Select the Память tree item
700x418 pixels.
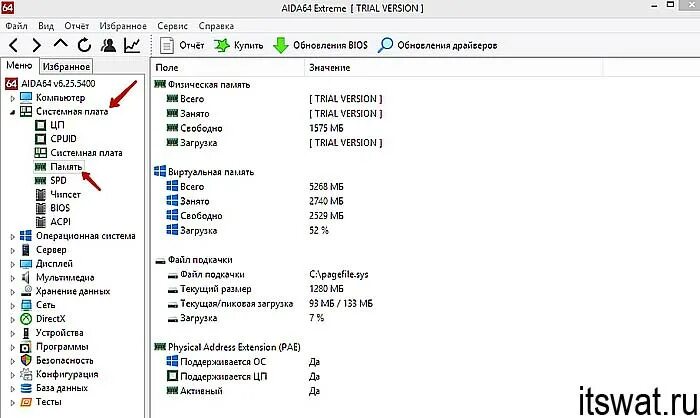(66, 167)
